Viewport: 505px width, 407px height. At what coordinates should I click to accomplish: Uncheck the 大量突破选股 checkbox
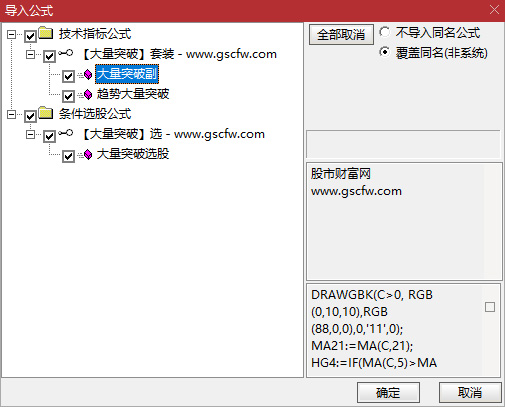point(68,156)
